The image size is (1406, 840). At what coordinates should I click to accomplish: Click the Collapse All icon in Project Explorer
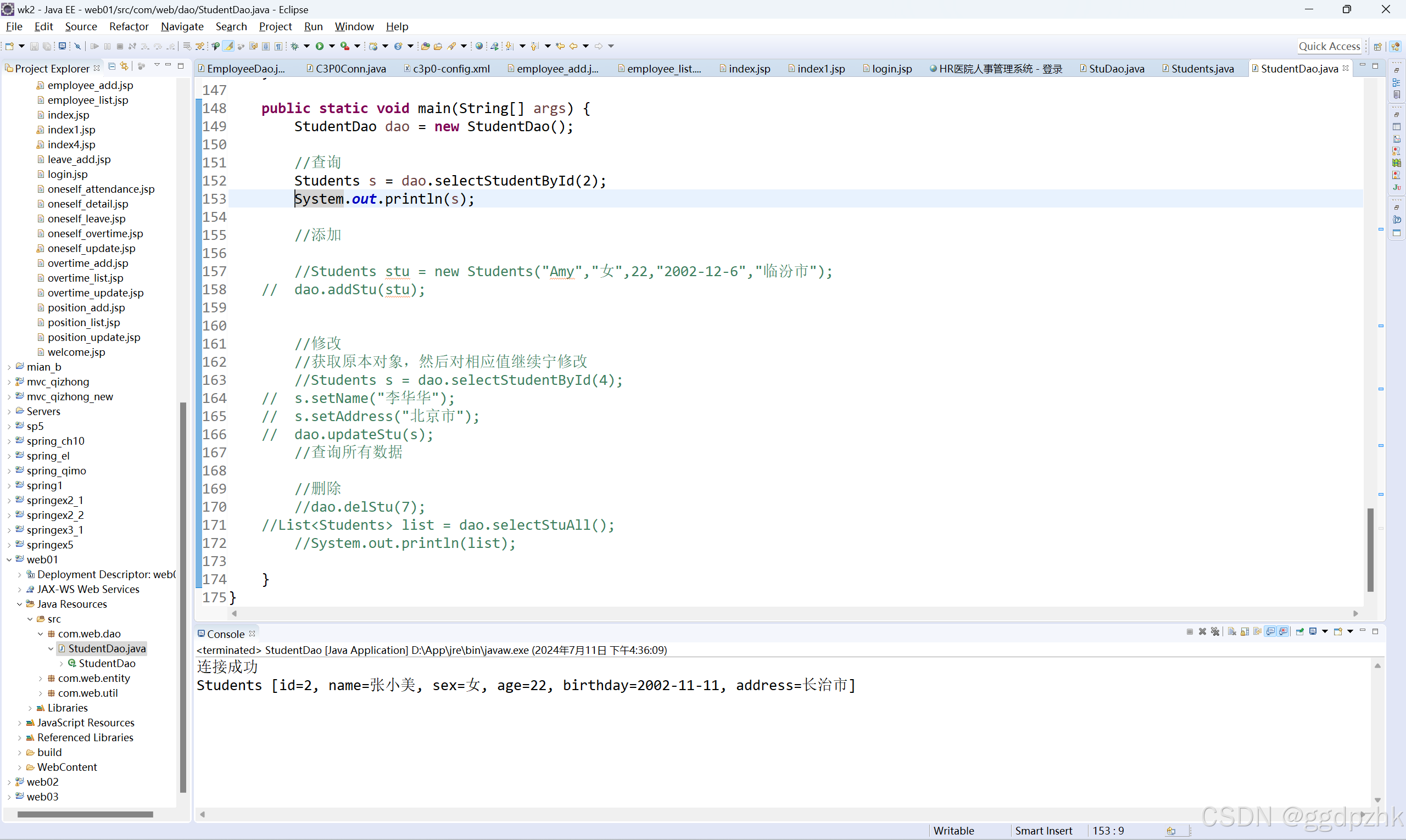(111, 66)
